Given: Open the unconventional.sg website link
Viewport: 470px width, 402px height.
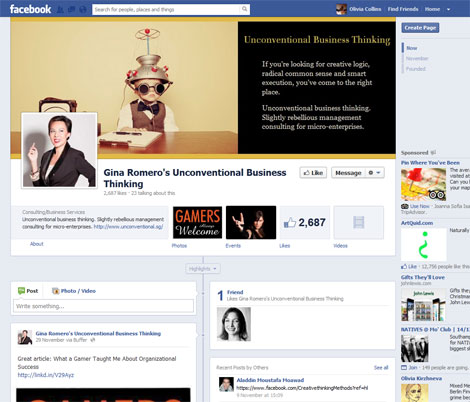Looking at the screenshot, I should (x=128, y=227).
